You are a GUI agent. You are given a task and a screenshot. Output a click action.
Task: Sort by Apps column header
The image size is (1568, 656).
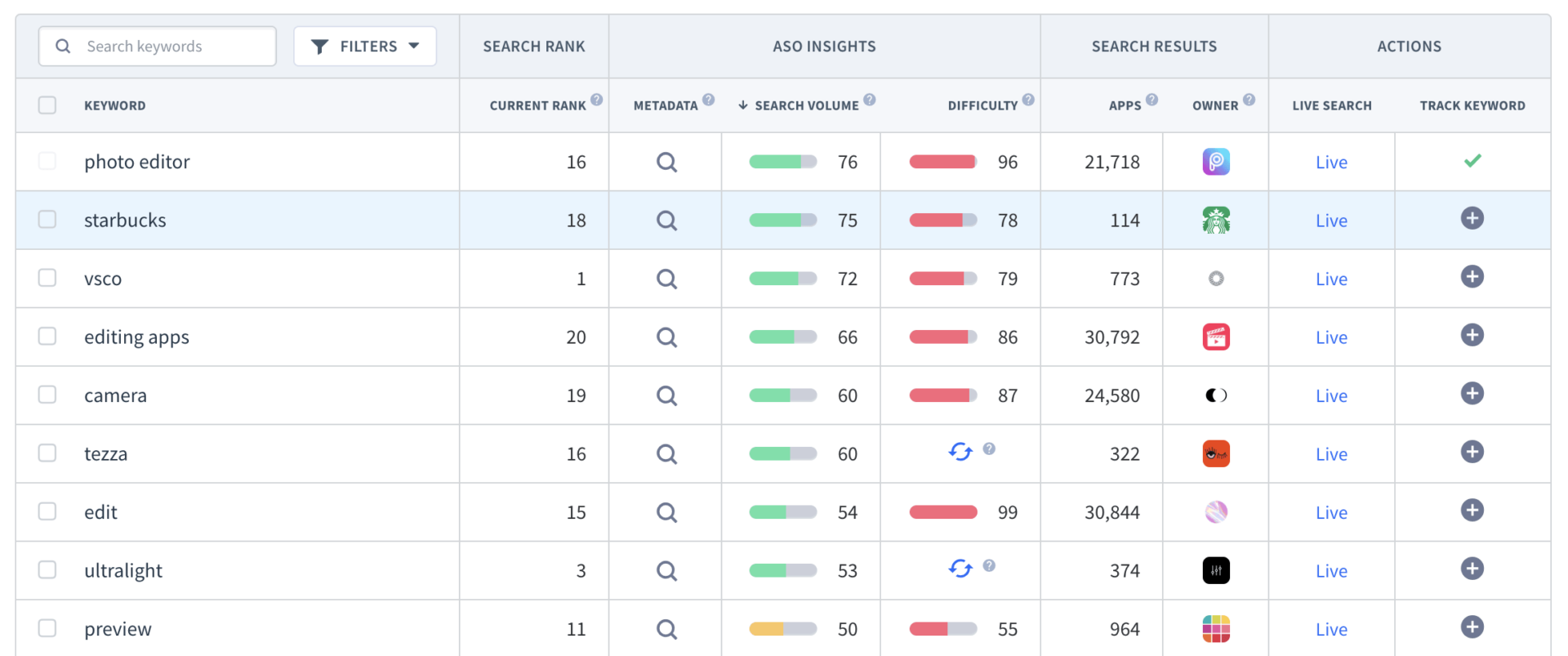pos(1125,105)
